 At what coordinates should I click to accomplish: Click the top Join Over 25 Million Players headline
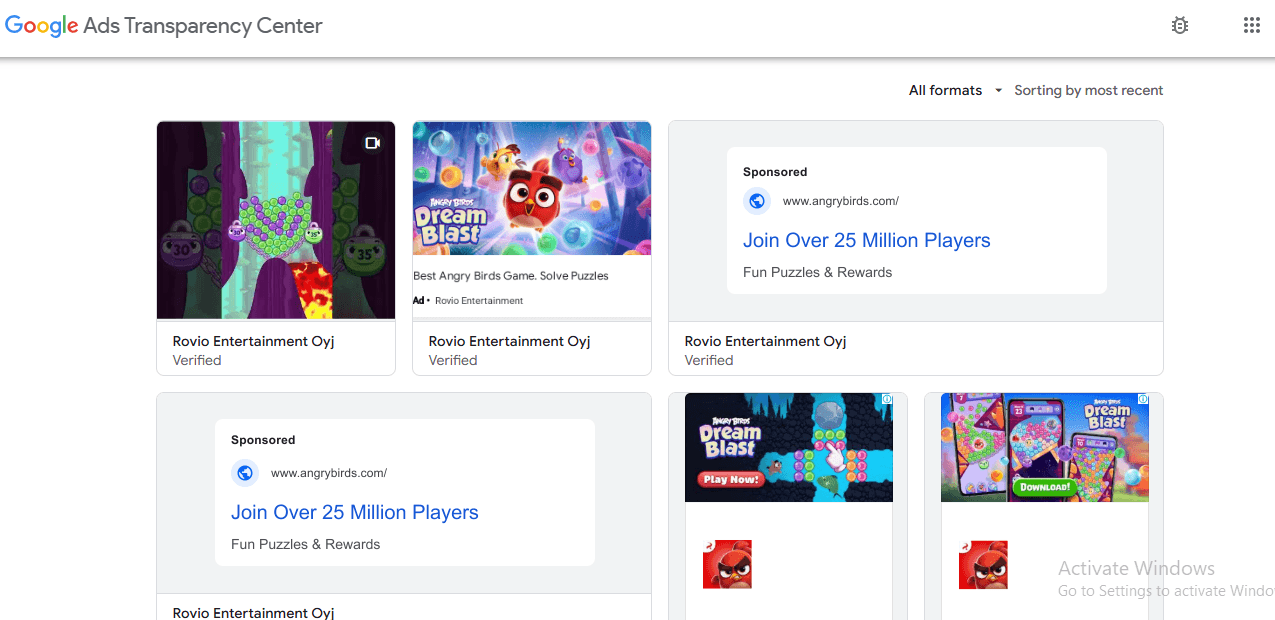[x=866, y=240]
